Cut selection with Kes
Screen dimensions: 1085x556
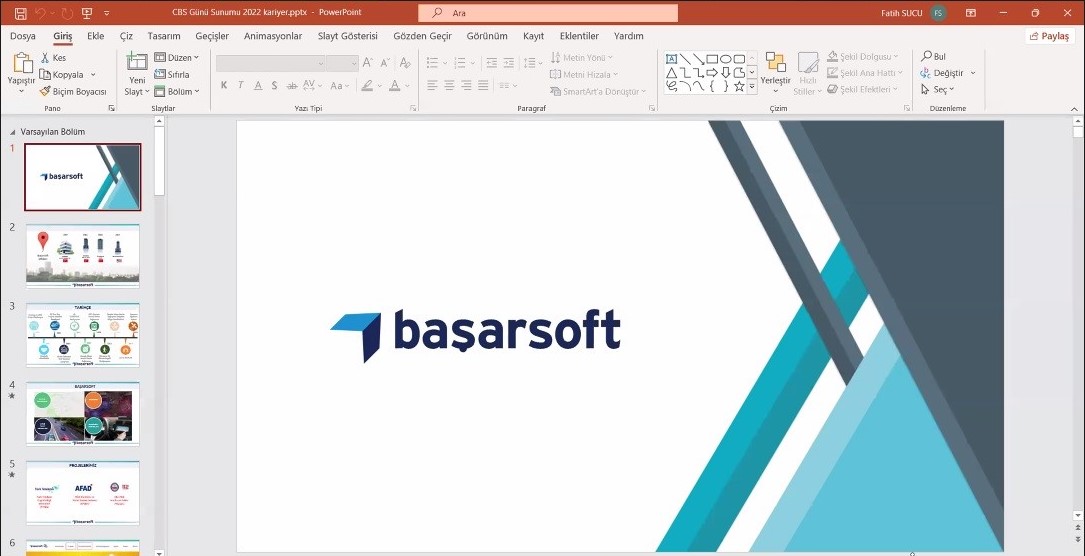pos(53,58)
